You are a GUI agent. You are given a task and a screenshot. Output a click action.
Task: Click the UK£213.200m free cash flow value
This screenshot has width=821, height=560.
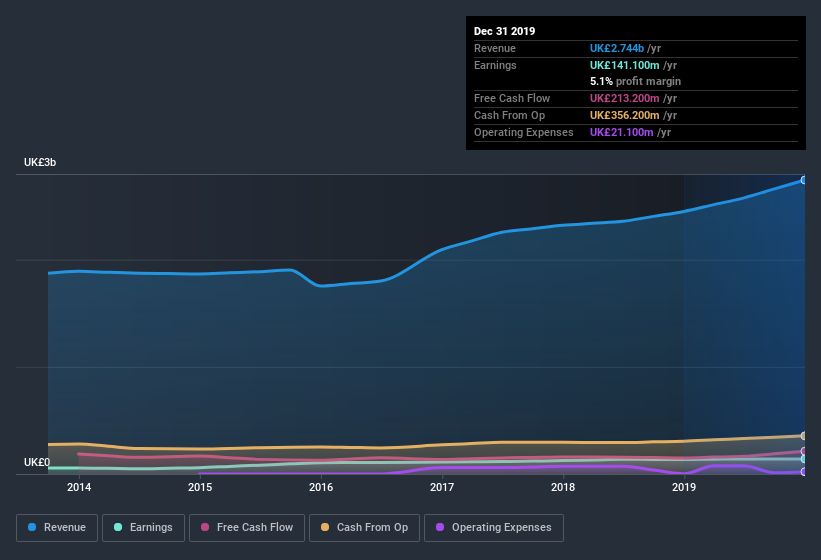point(625,98)
